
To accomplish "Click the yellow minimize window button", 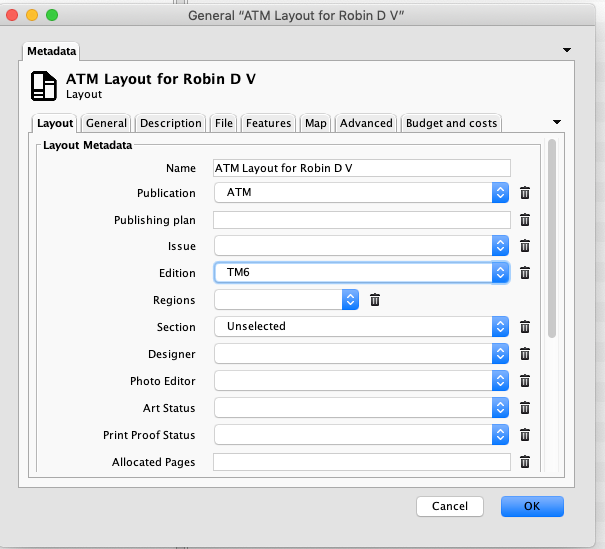I will pyautogui.click(x=32, y=15).
